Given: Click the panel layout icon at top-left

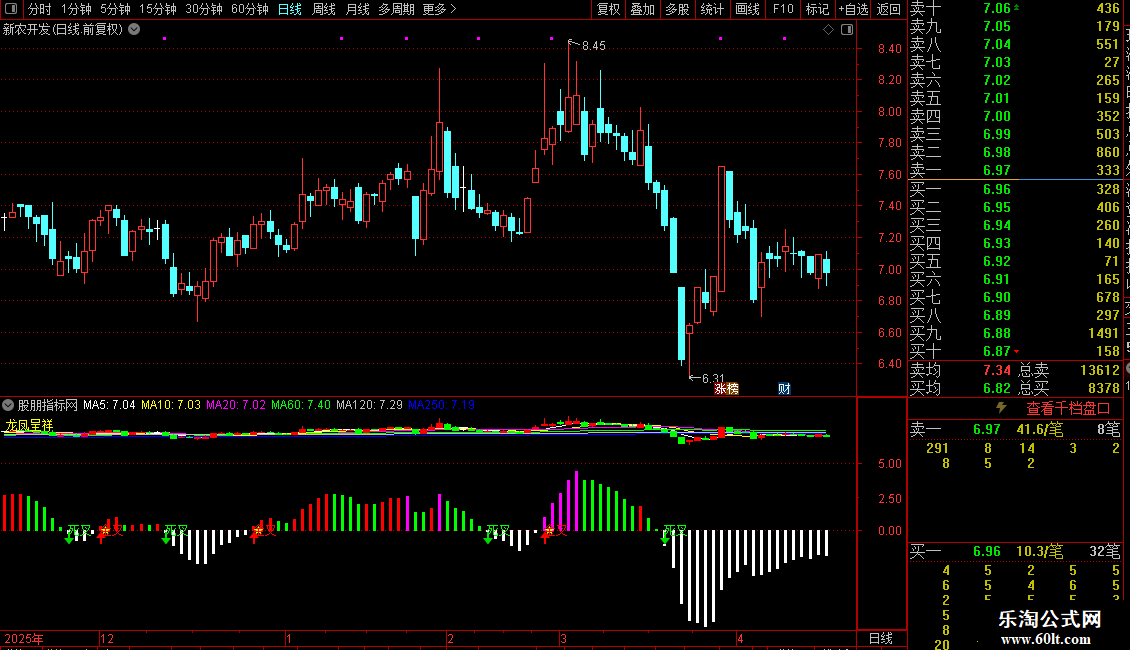Looking at the screenshot, I should coord(11,9).
